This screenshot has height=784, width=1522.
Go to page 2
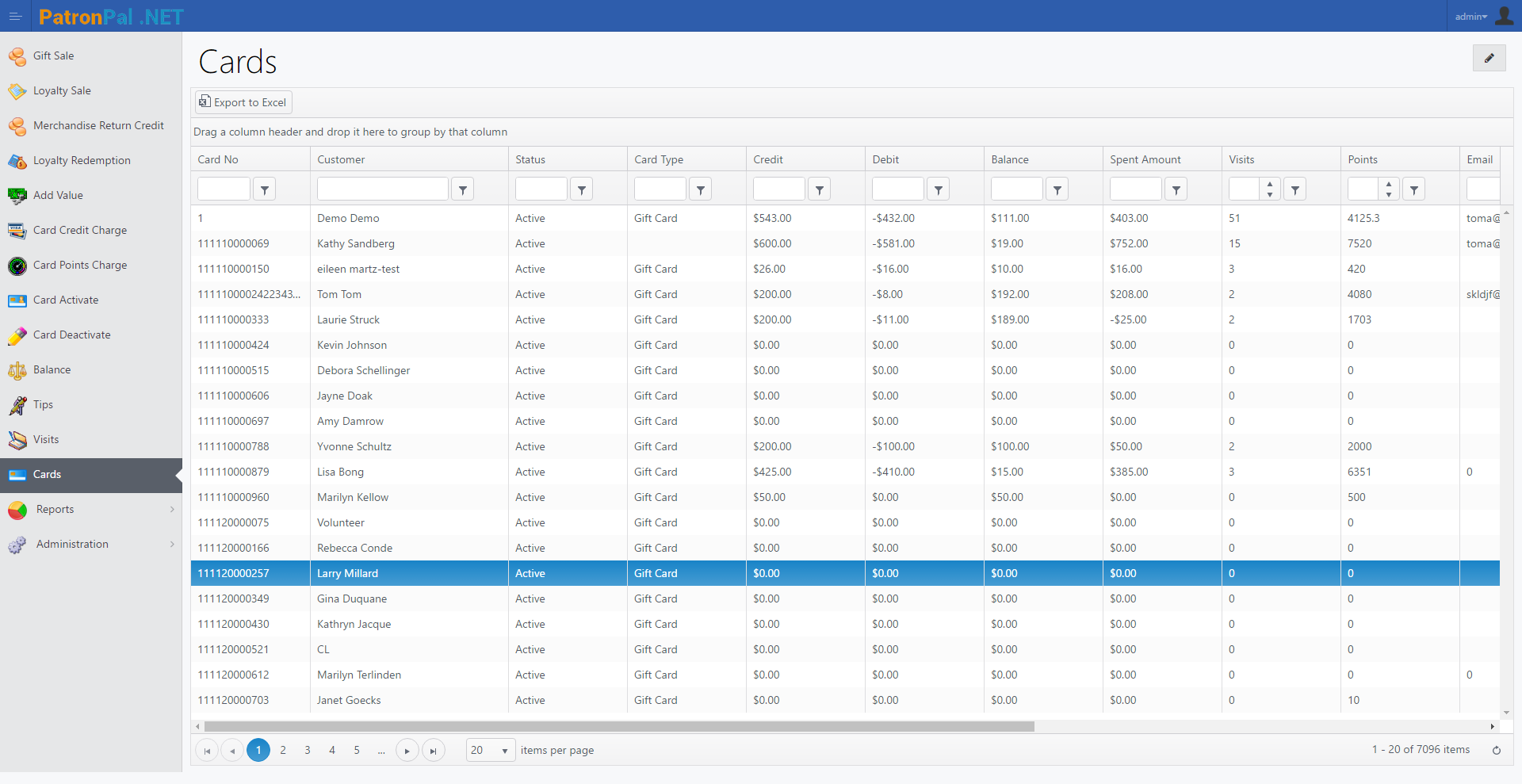[283, 750]
